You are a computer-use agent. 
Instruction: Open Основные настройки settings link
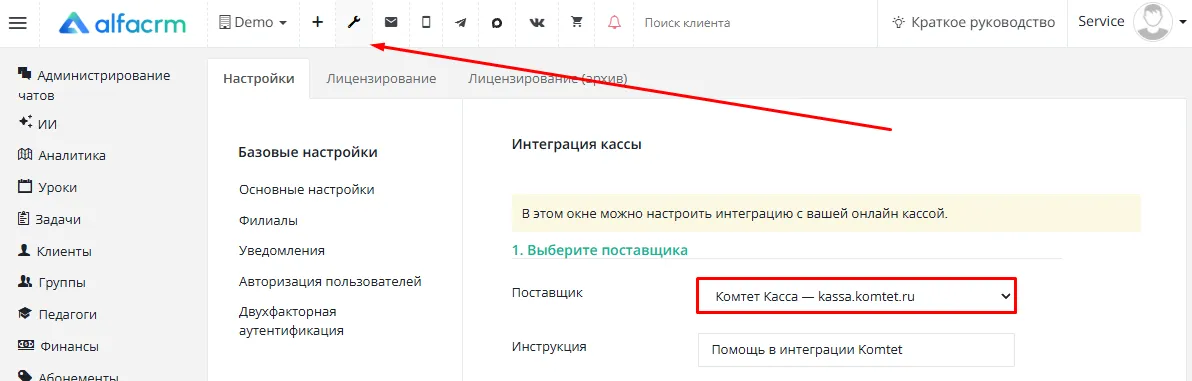pos(306,189)
